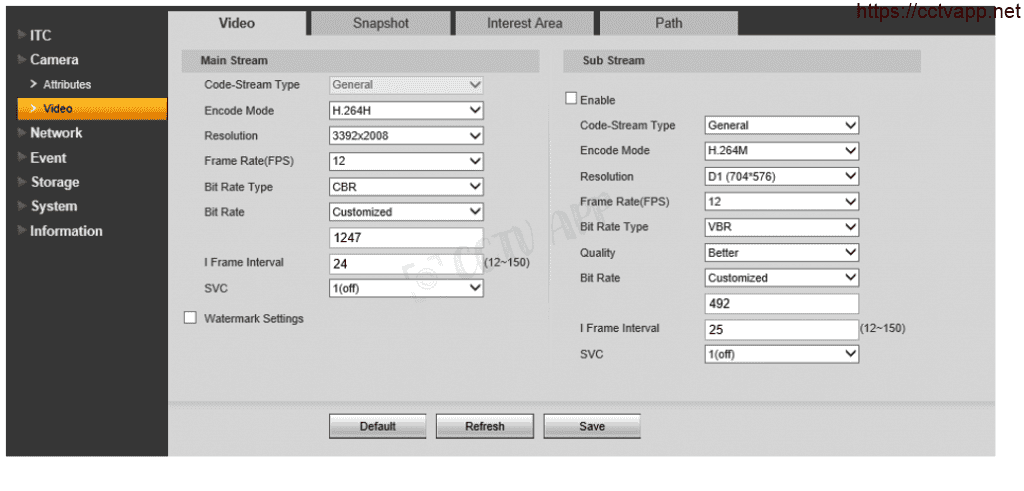The image size is (1024, 491).
Task: Expand the Network sidebar section
Action: (56, 133)
